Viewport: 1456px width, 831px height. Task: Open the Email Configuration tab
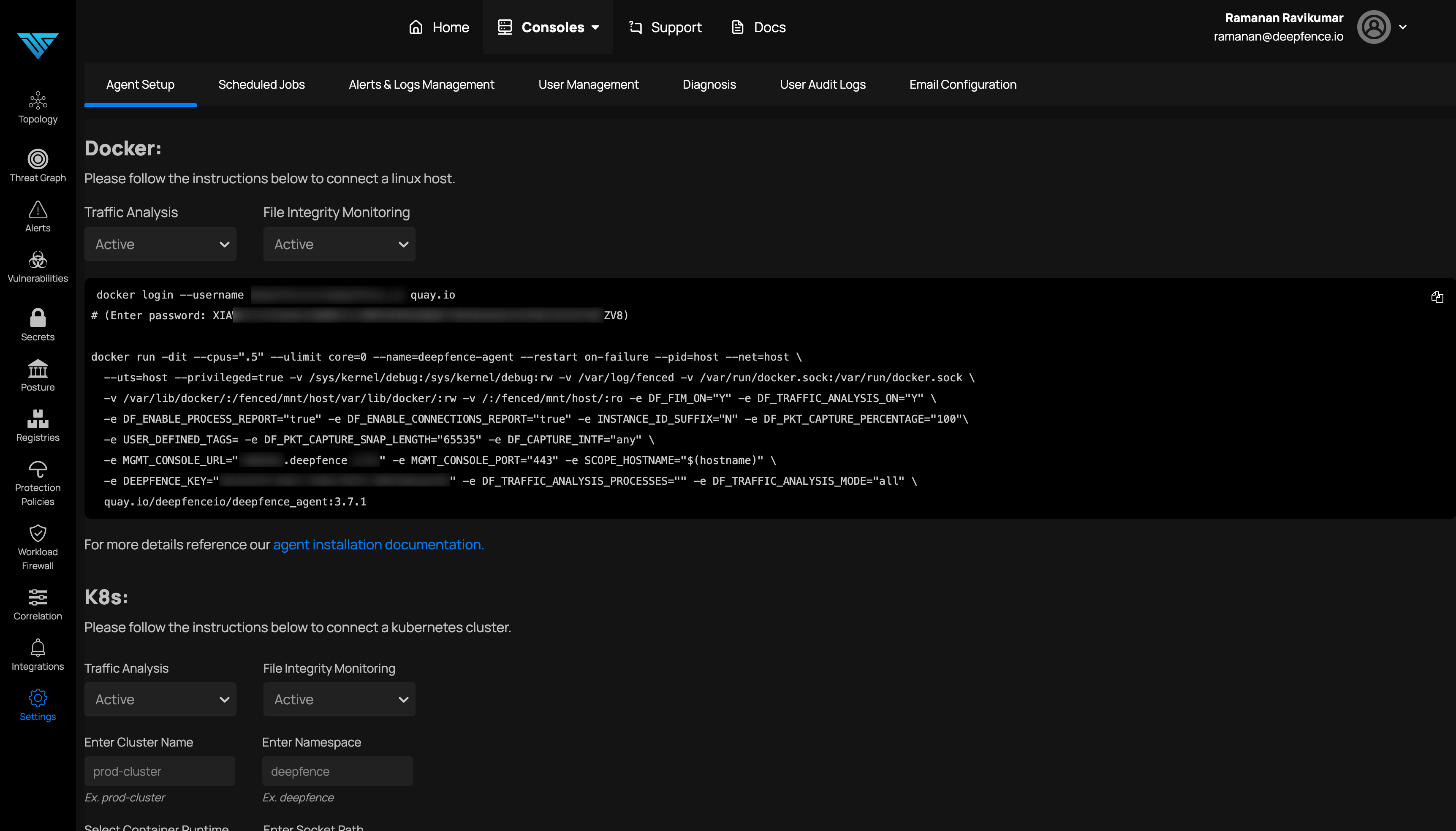(x=963, y=84)
